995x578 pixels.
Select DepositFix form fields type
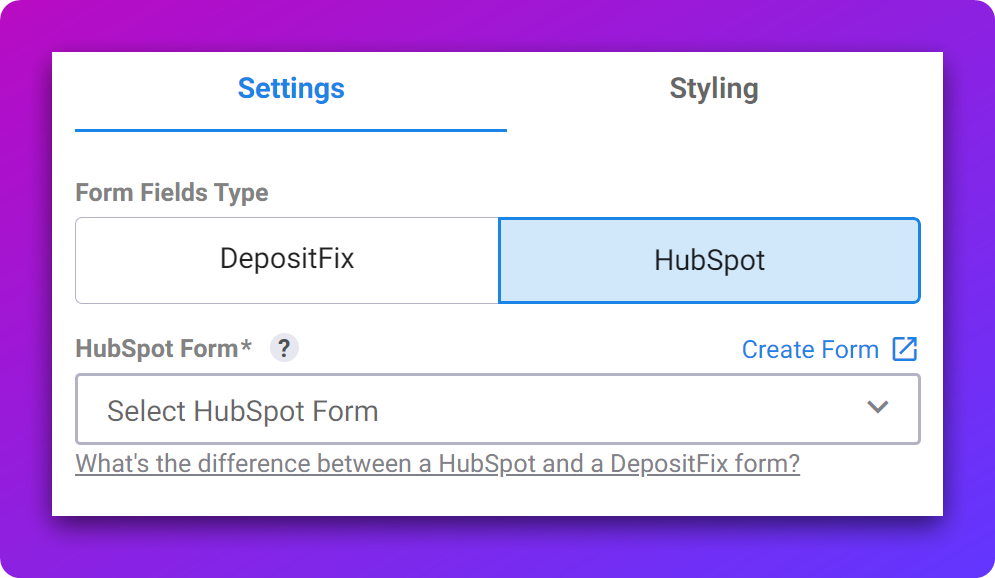coord(287,260)
